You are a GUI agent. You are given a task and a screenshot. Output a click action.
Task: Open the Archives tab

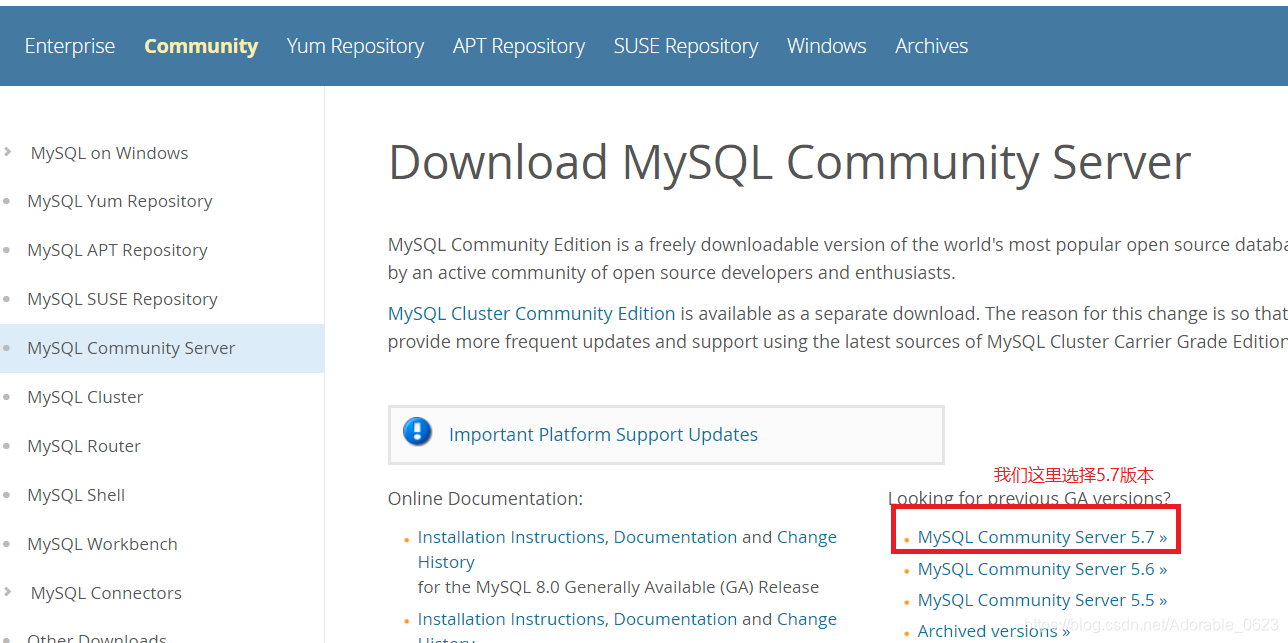click(x=932, y=46)
